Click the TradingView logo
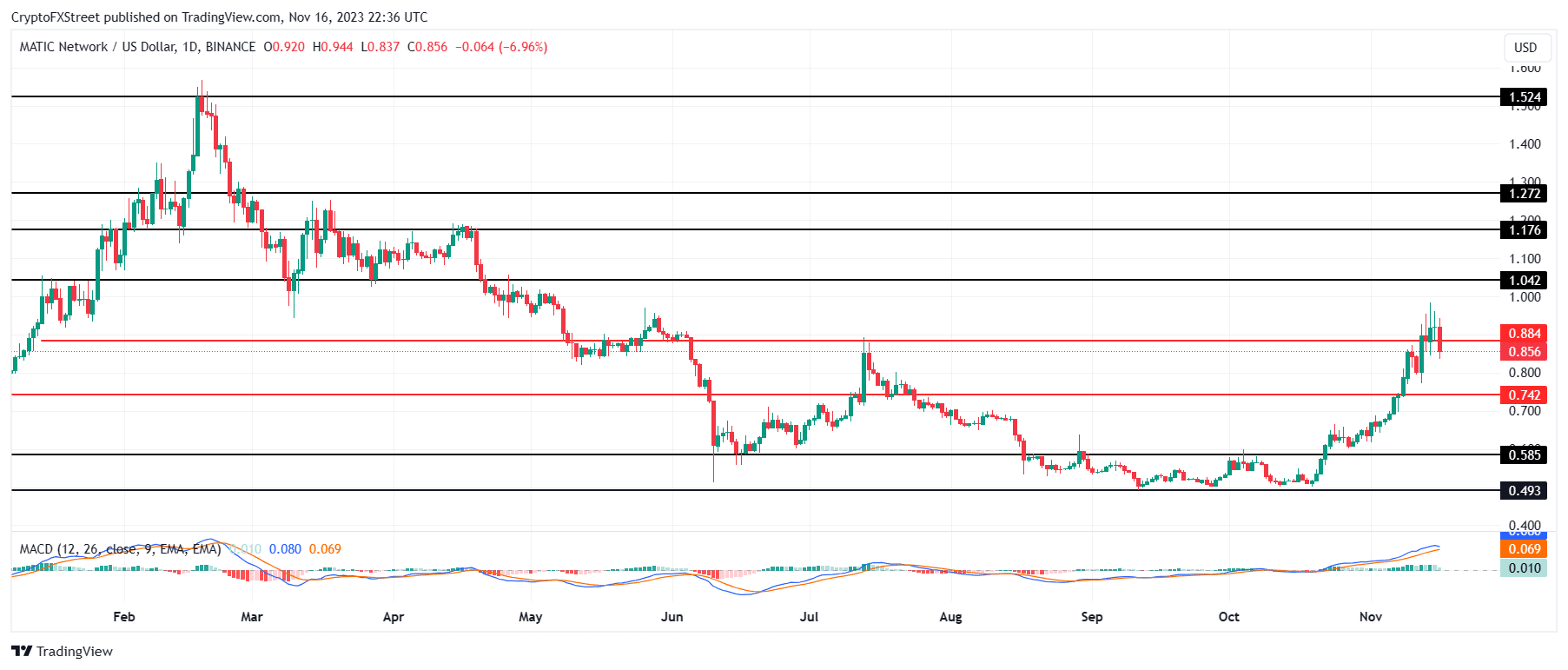This screenshot has width=1568, height=670. point(63,651)
